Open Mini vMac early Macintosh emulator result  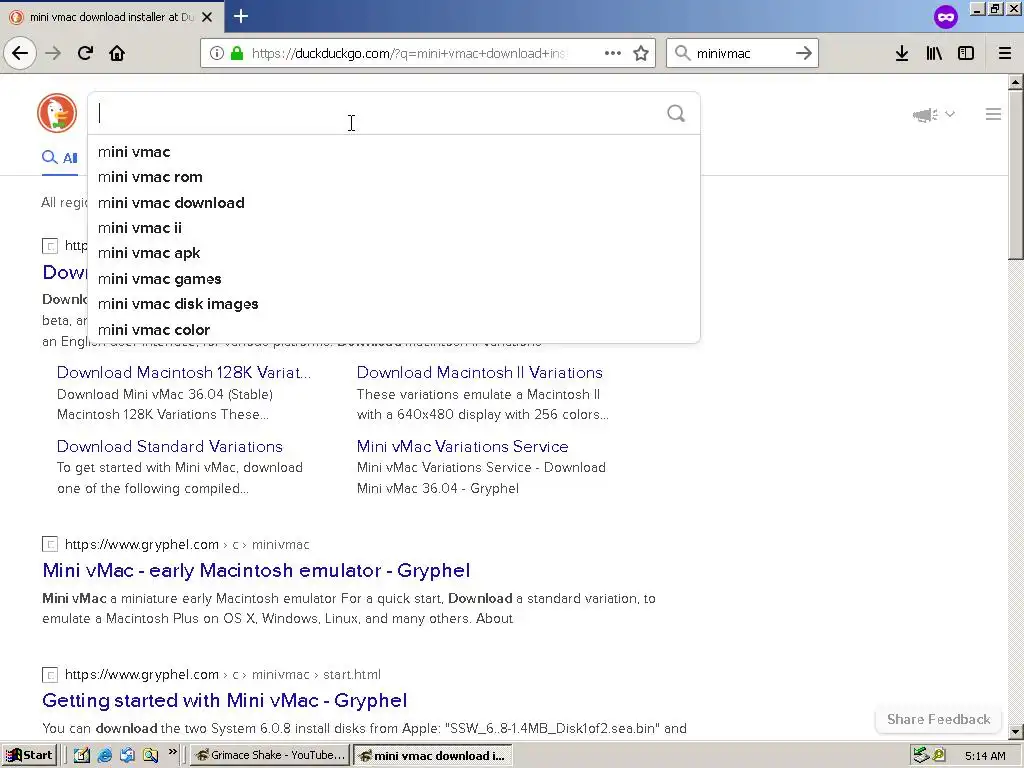[256, 570]
